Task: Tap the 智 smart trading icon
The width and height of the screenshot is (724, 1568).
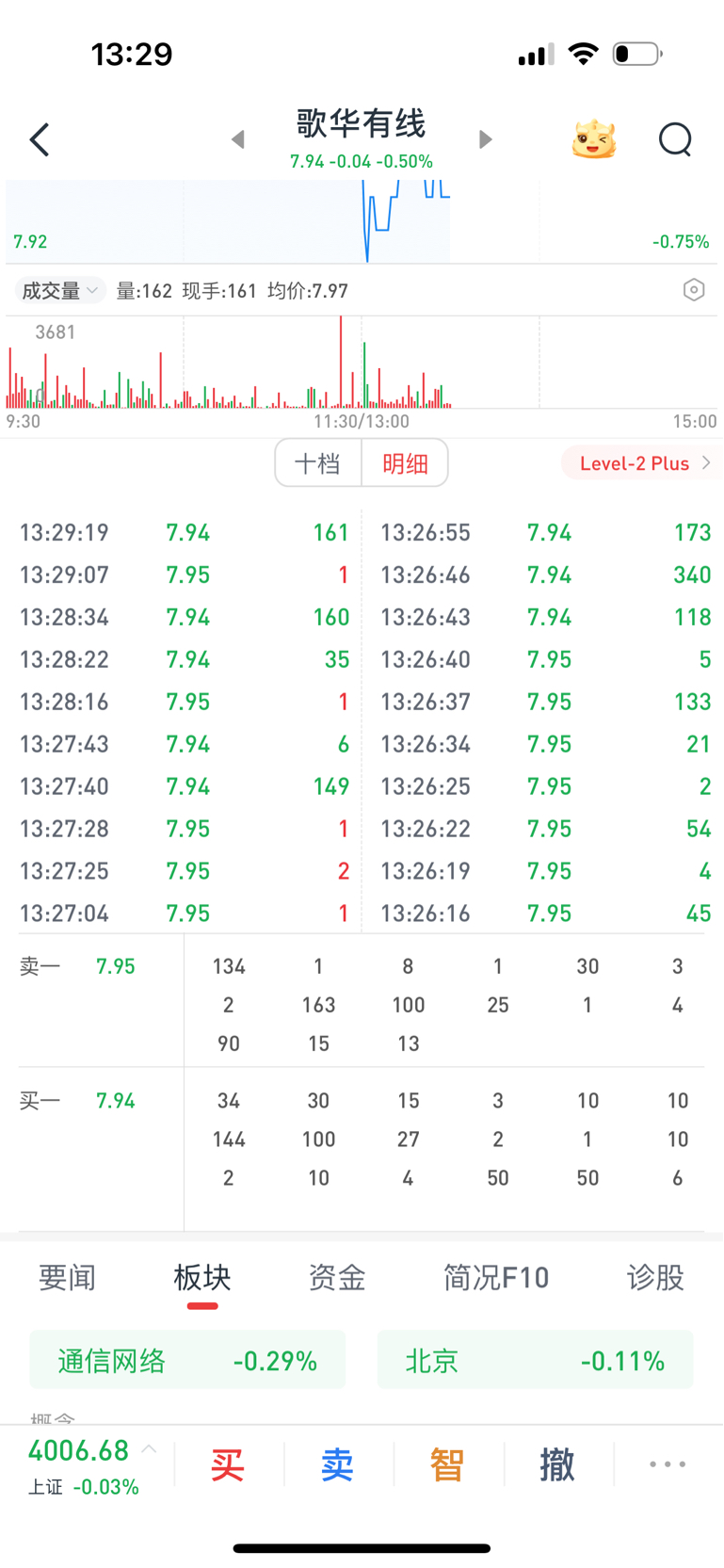Action: (x=447, y=1465)
